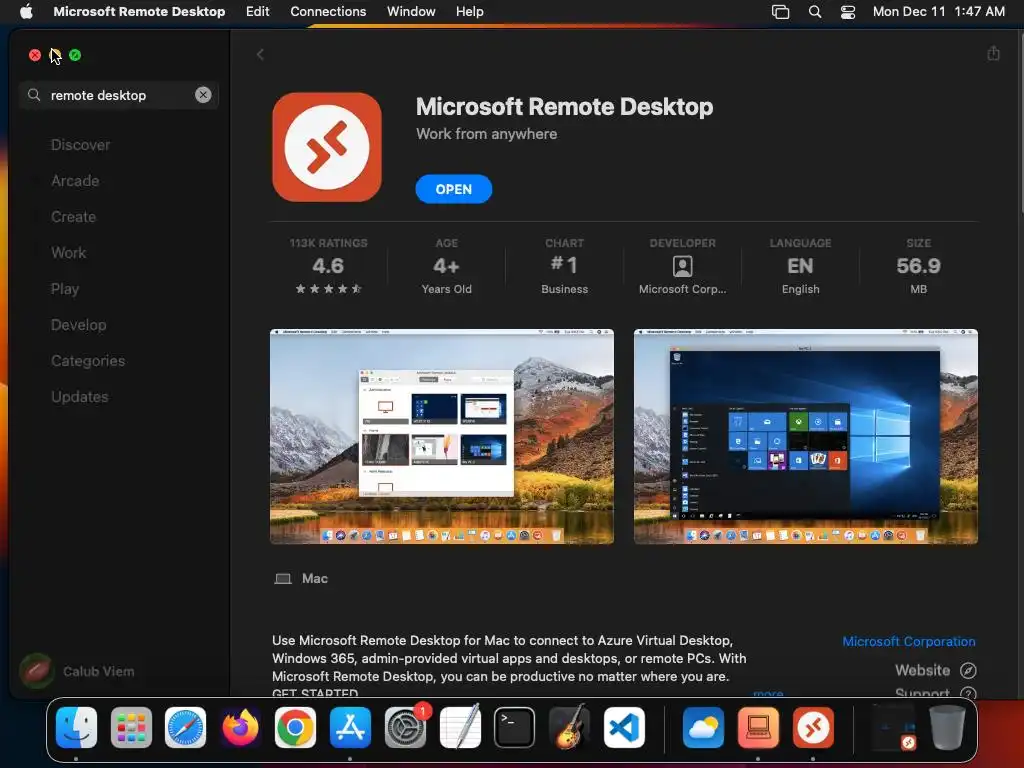Click the Microsoft Remote Desktop app icon

[327, 147]
